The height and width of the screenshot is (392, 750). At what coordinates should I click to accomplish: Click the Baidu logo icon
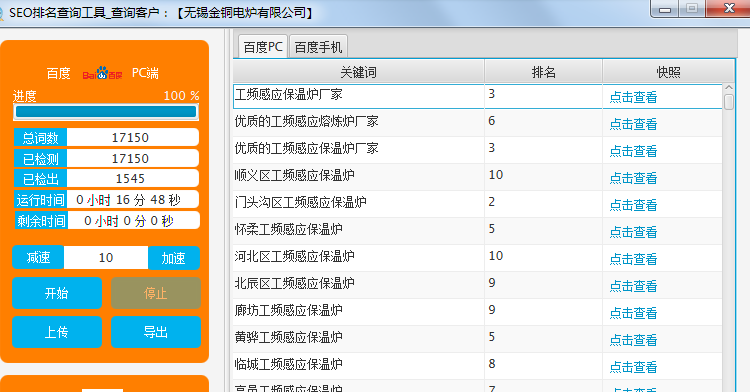tap(102, 73)
